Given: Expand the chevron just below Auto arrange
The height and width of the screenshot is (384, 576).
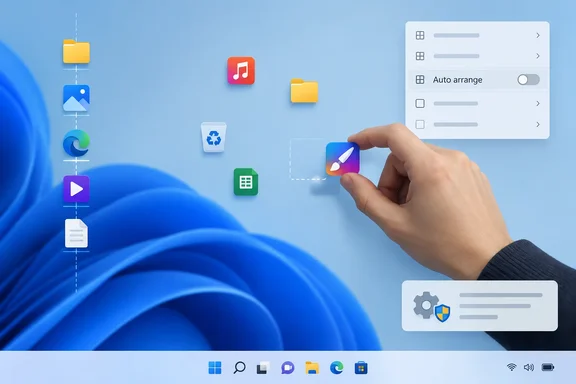Looking at the screenshot, I should [x=538, y=104].
